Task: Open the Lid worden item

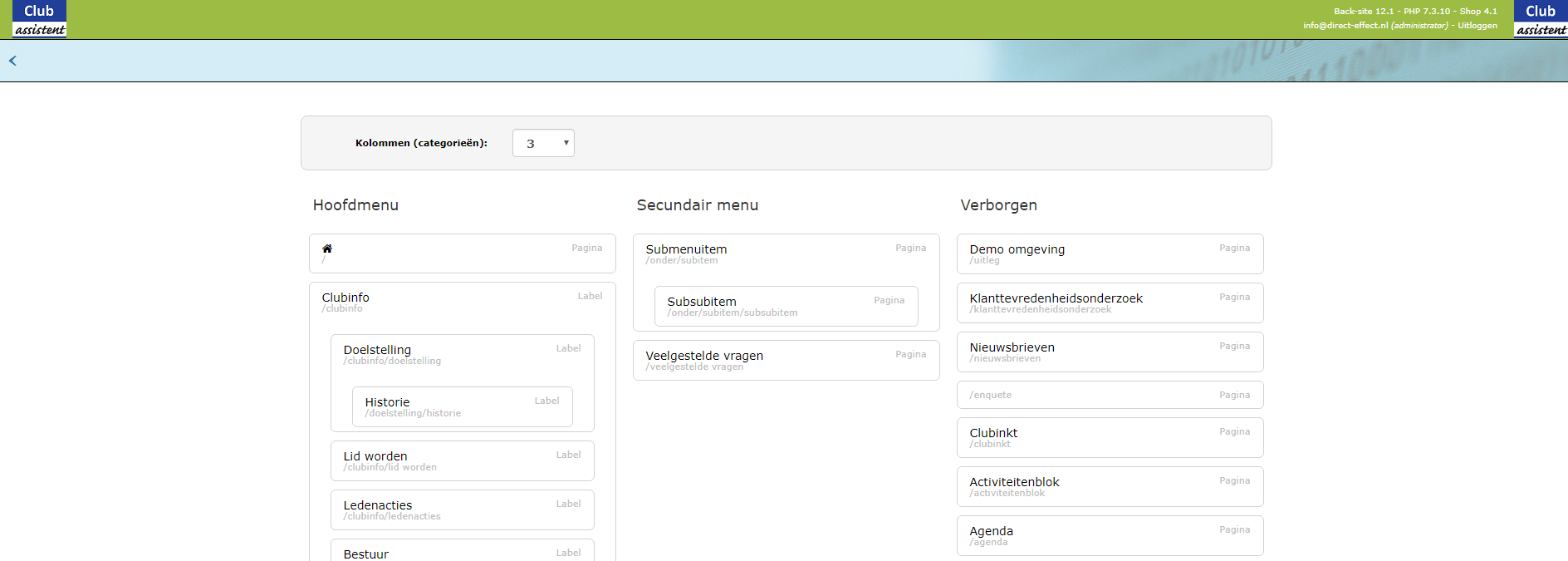Action: point(375,456)
